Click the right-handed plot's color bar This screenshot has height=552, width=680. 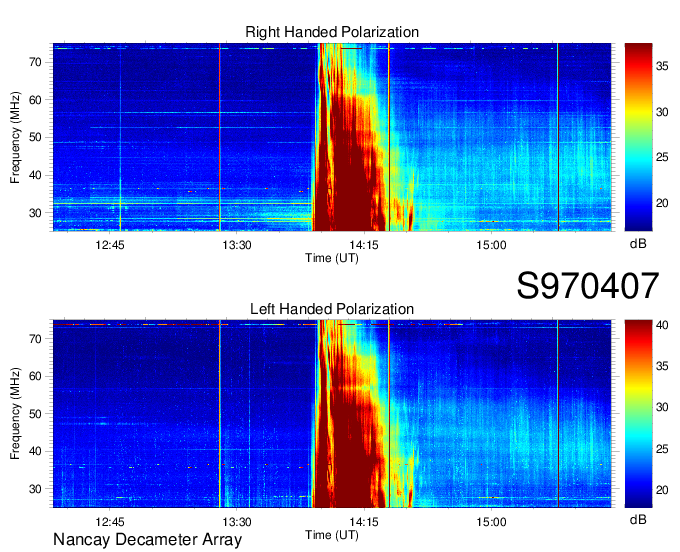click(638, 137)
